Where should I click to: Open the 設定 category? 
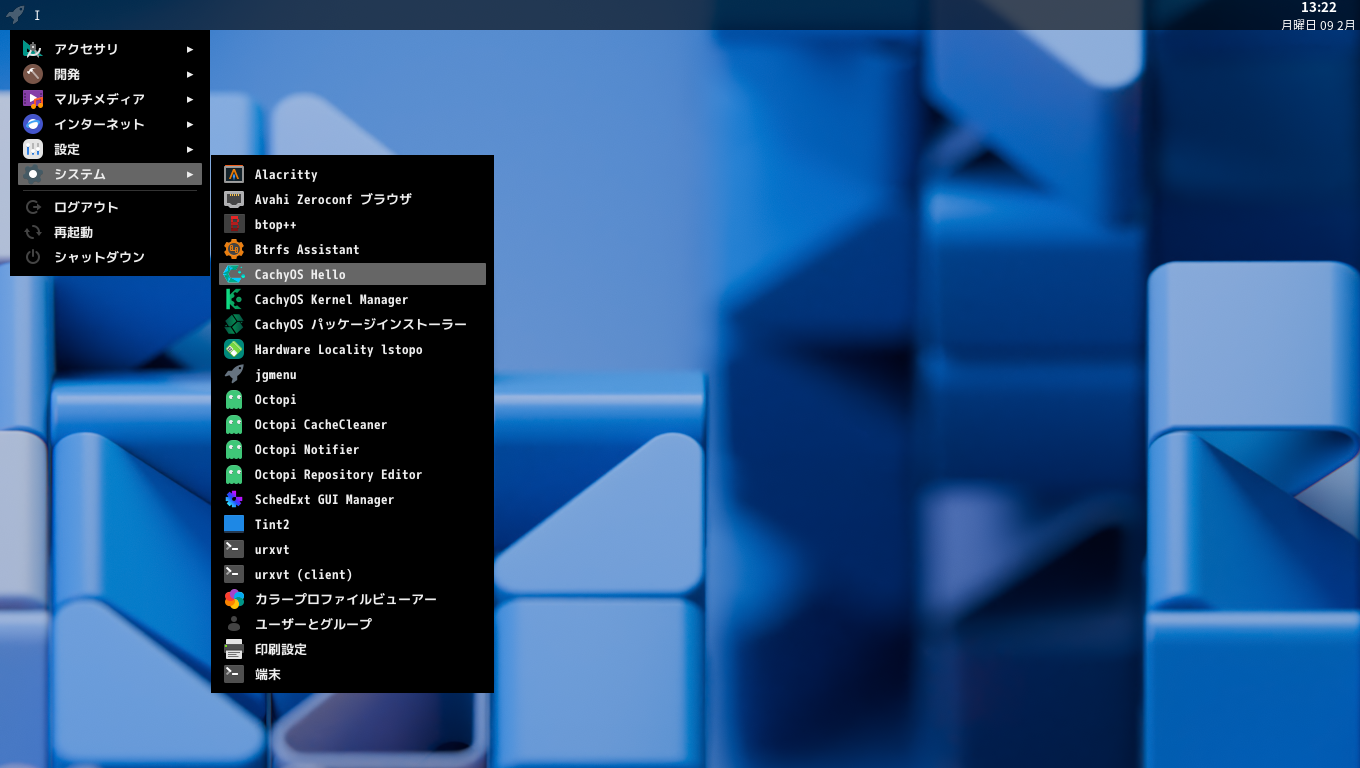point(110,149)
